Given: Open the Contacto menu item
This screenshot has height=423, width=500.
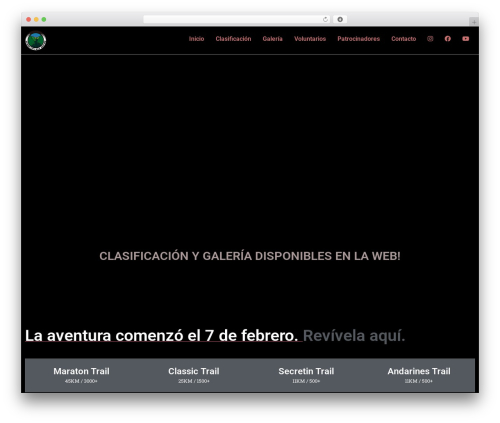Looking at the screenshot, I should pos(404,39).
